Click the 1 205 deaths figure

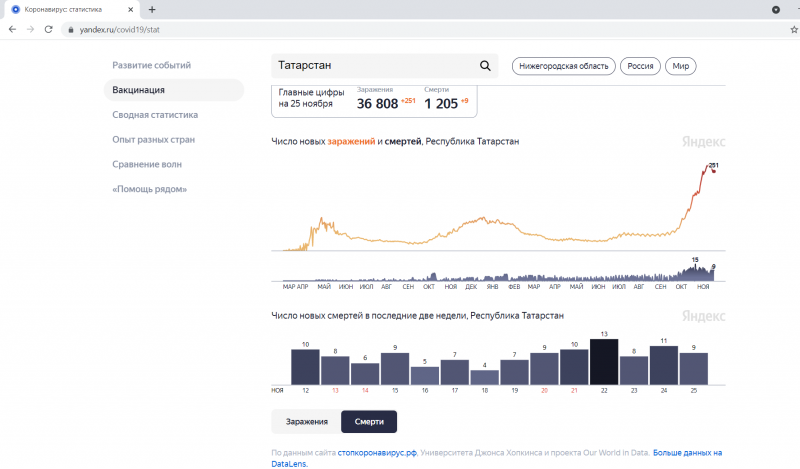(441, 104)
